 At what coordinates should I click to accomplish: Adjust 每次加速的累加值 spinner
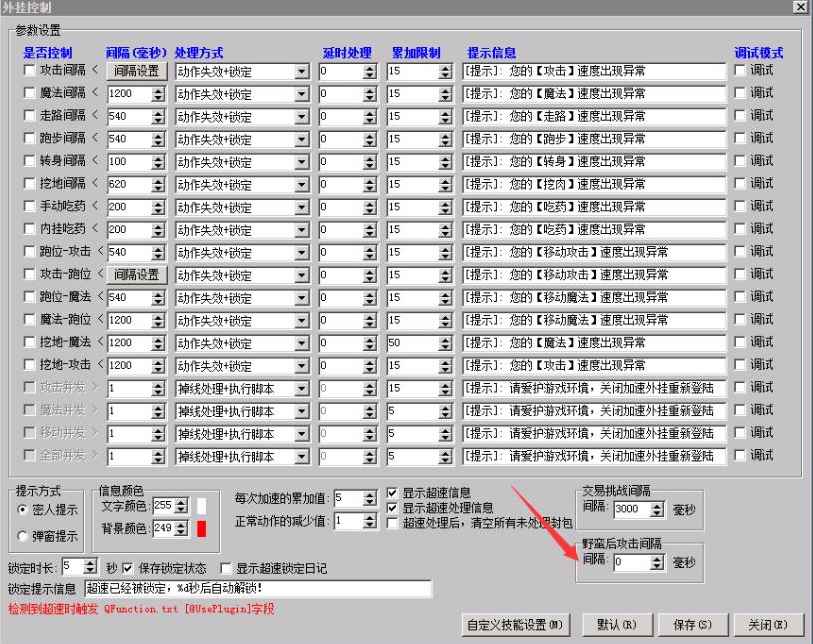tap(370, 499)
